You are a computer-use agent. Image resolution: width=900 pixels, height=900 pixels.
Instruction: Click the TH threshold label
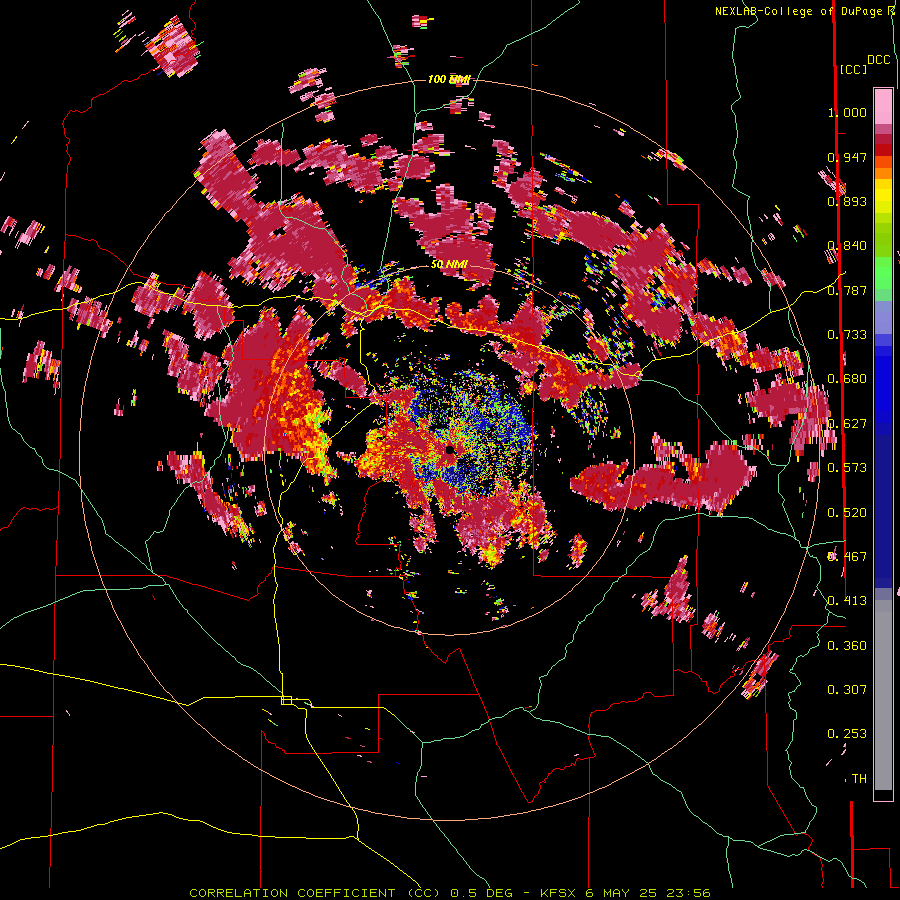point(859,779)
